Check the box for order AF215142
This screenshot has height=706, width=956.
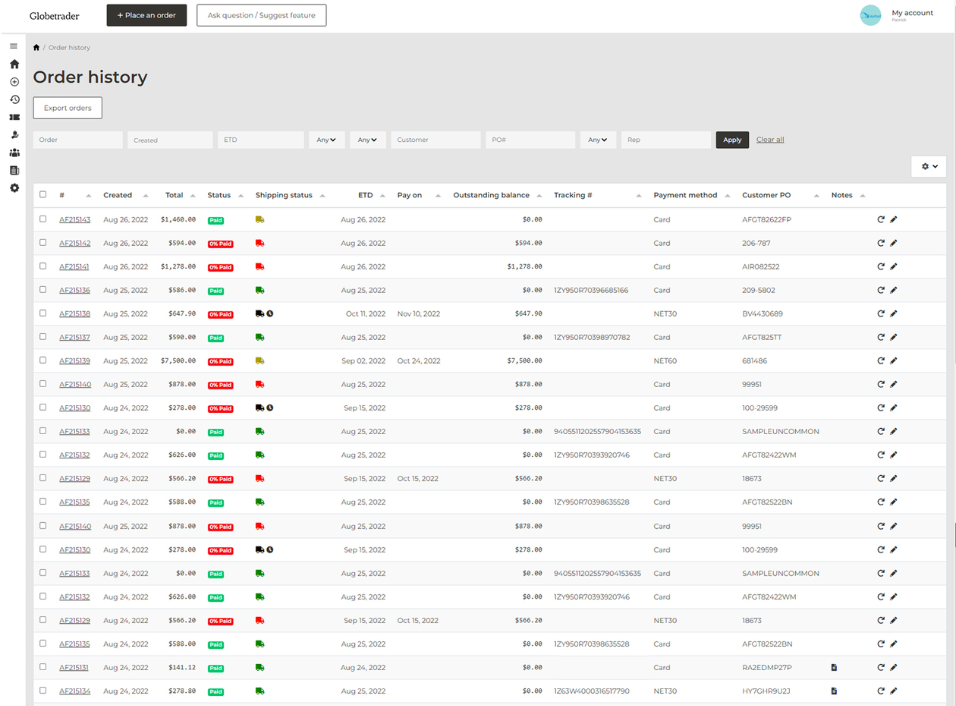[x=43, y=243]
